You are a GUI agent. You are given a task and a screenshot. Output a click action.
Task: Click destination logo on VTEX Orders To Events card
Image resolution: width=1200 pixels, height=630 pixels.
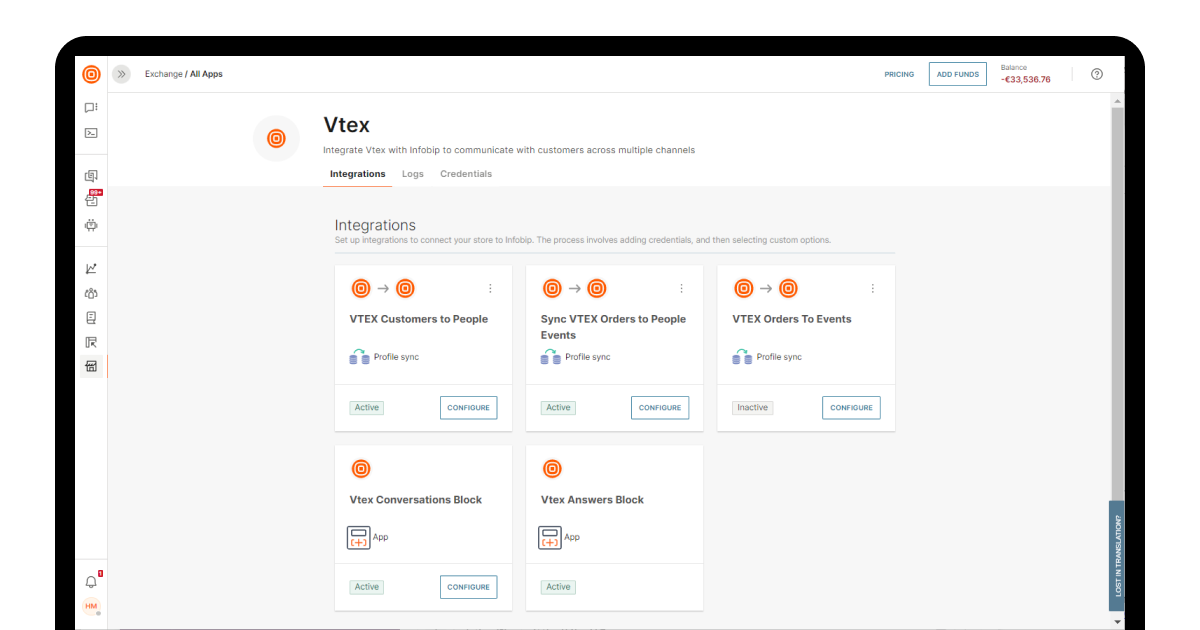788,289
